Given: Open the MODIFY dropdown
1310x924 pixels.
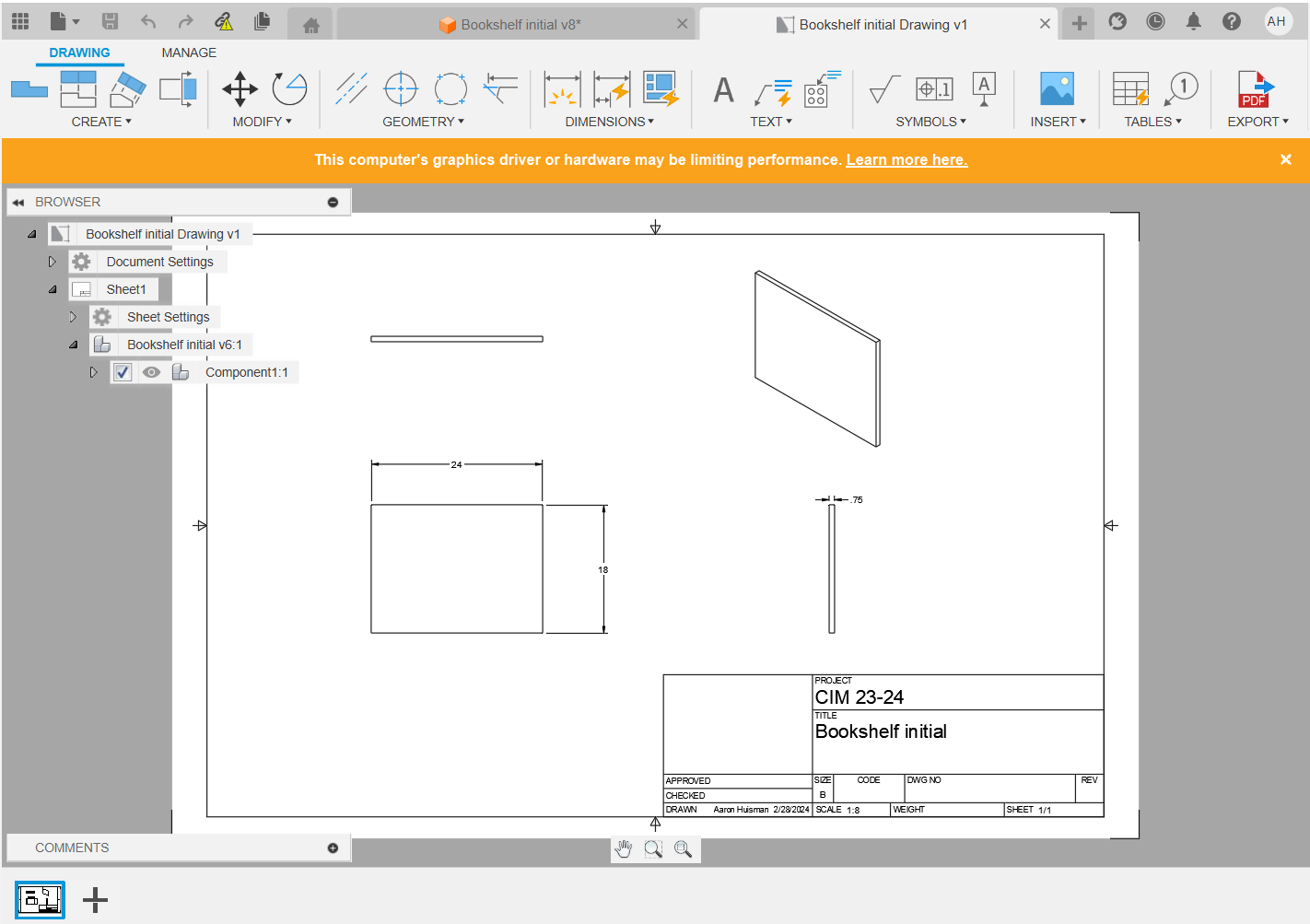Looking at the screenshot, I should click(262, 122).
